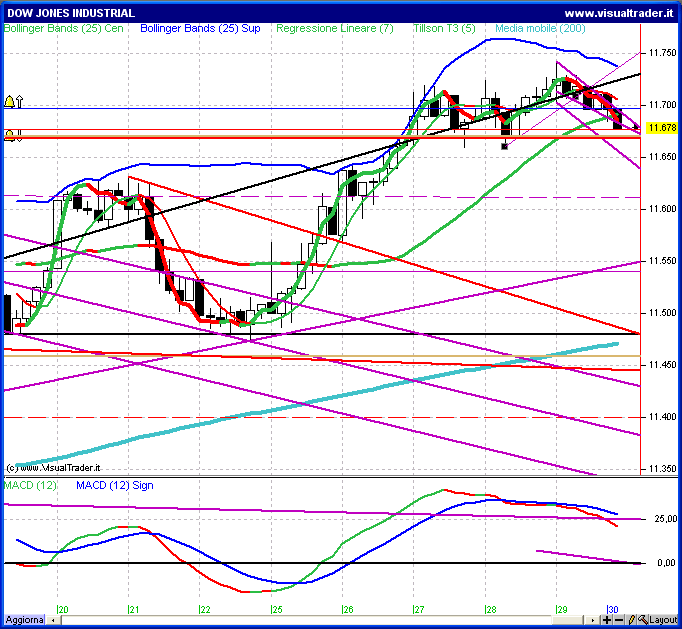Click the upper bell alarm icon
This screenshot has width=682, height=629.
click(x=9, y=102)
